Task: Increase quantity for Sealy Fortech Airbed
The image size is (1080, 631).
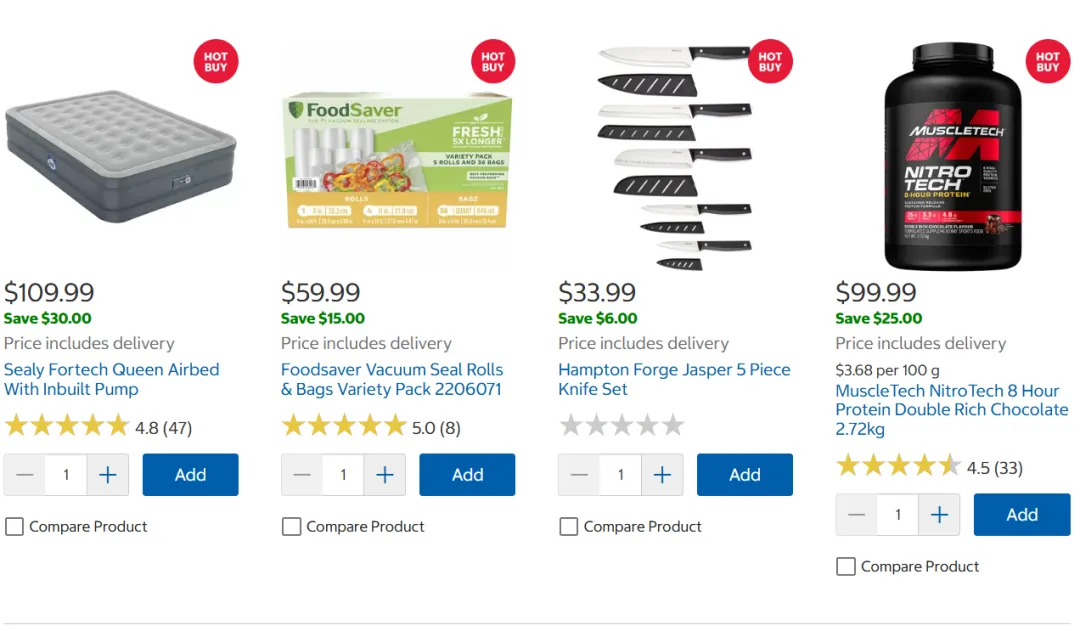Action: click(x=107, y=475)
